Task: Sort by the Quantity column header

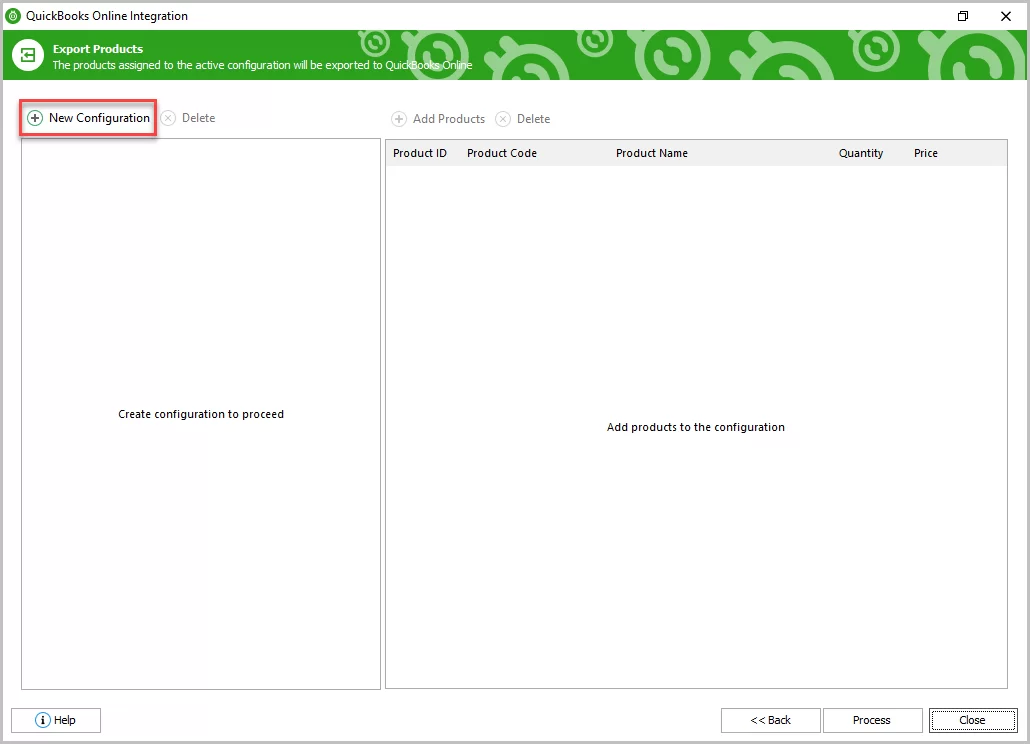Action: coord(861,152)
